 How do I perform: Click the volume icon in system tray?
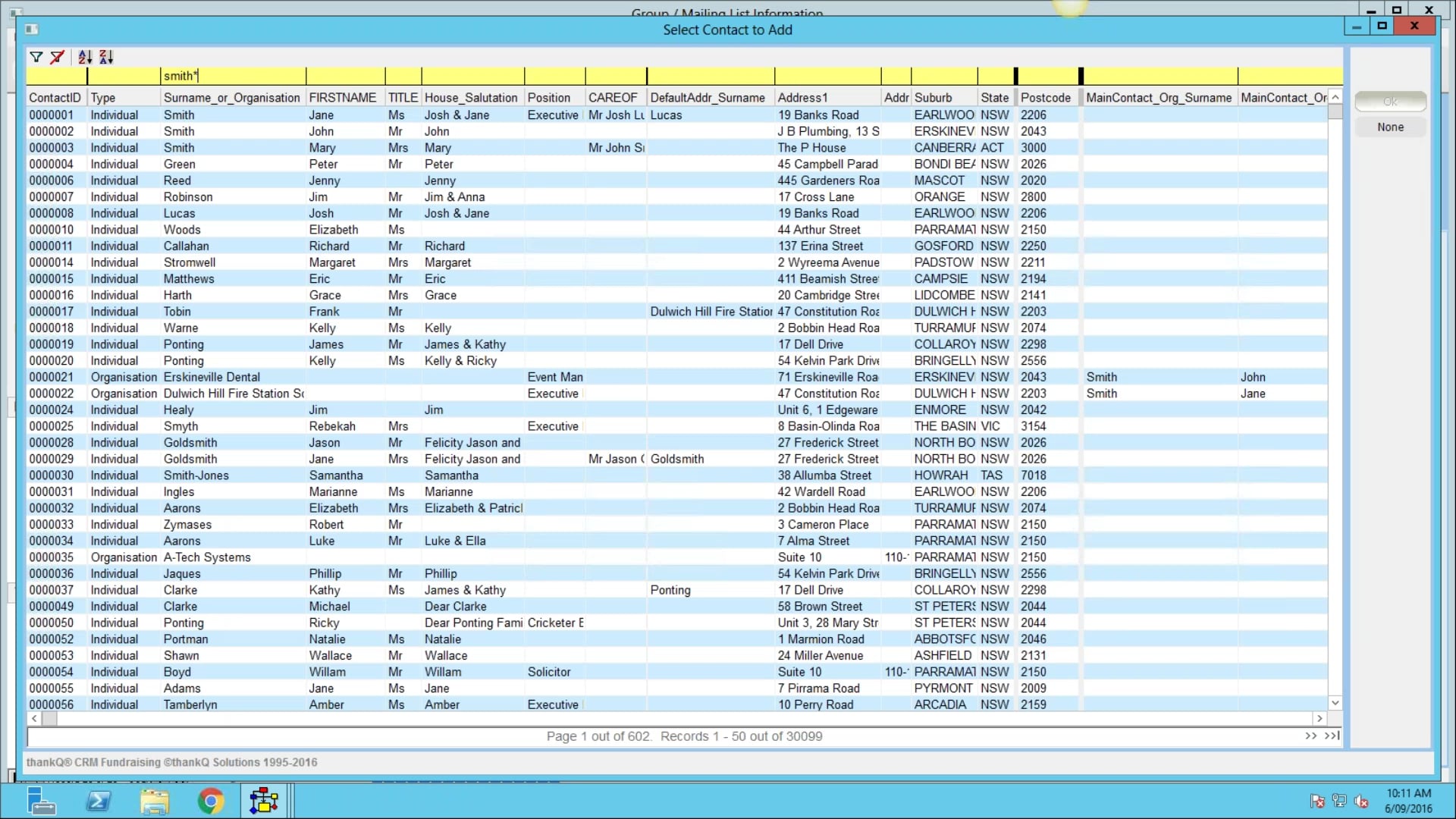click(1362, 801)
